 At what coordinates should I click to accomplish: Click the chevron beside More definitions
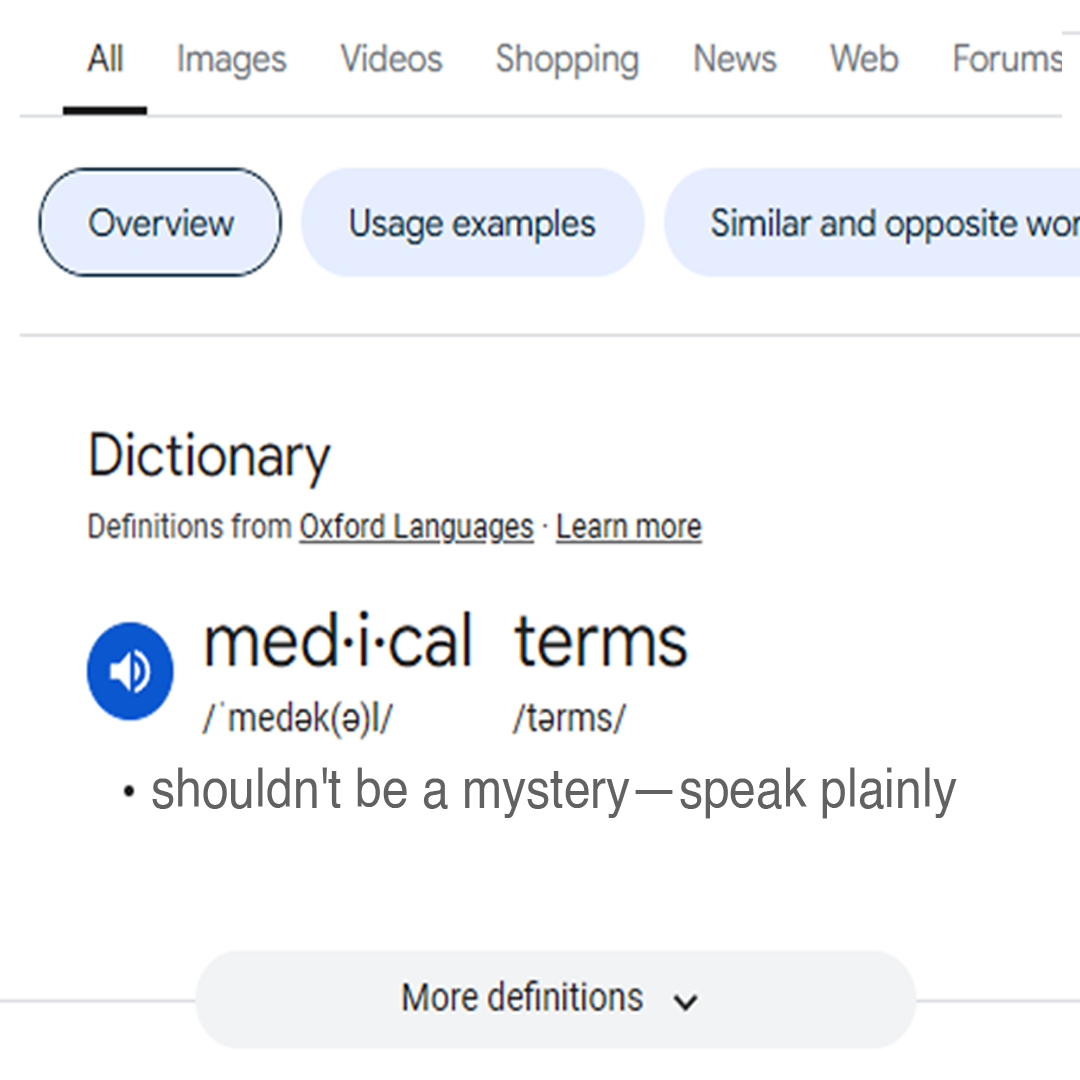tap(685, 1001)
